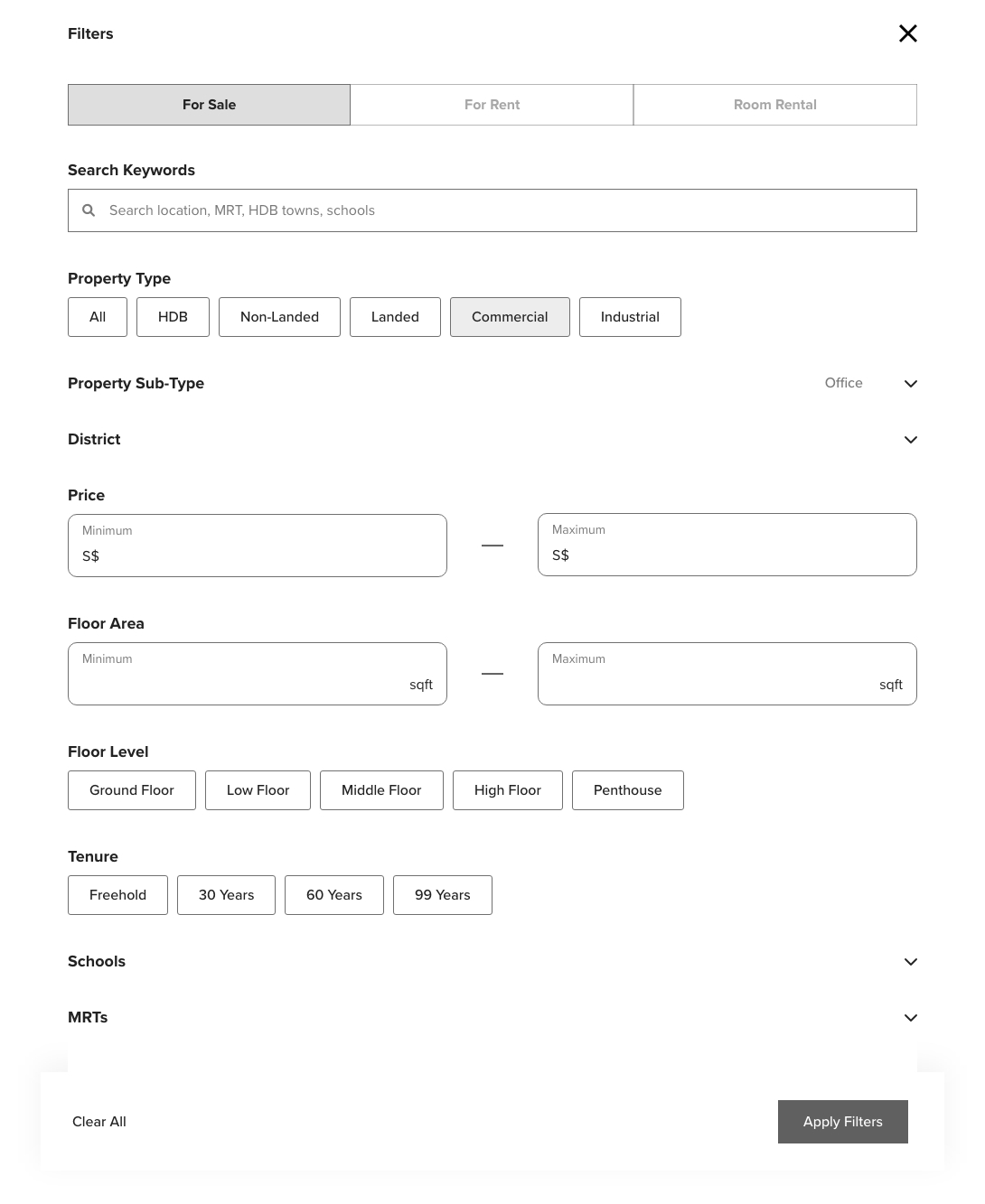Click the Maximum floor area field
Viewport: 985px width, 1204px height.
(x=727, y=674)
